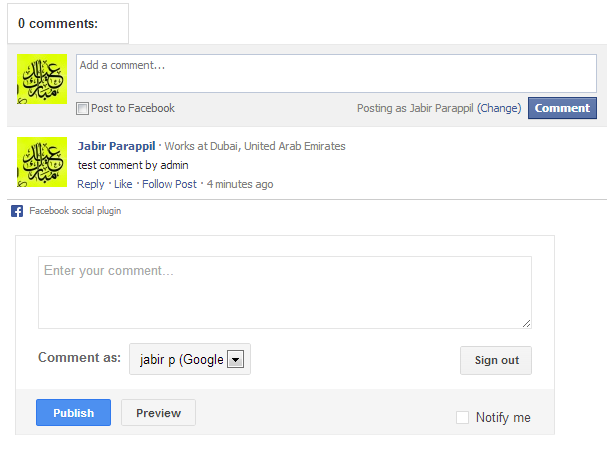Click the avatar beside the Add a comment box

(42, 79)
